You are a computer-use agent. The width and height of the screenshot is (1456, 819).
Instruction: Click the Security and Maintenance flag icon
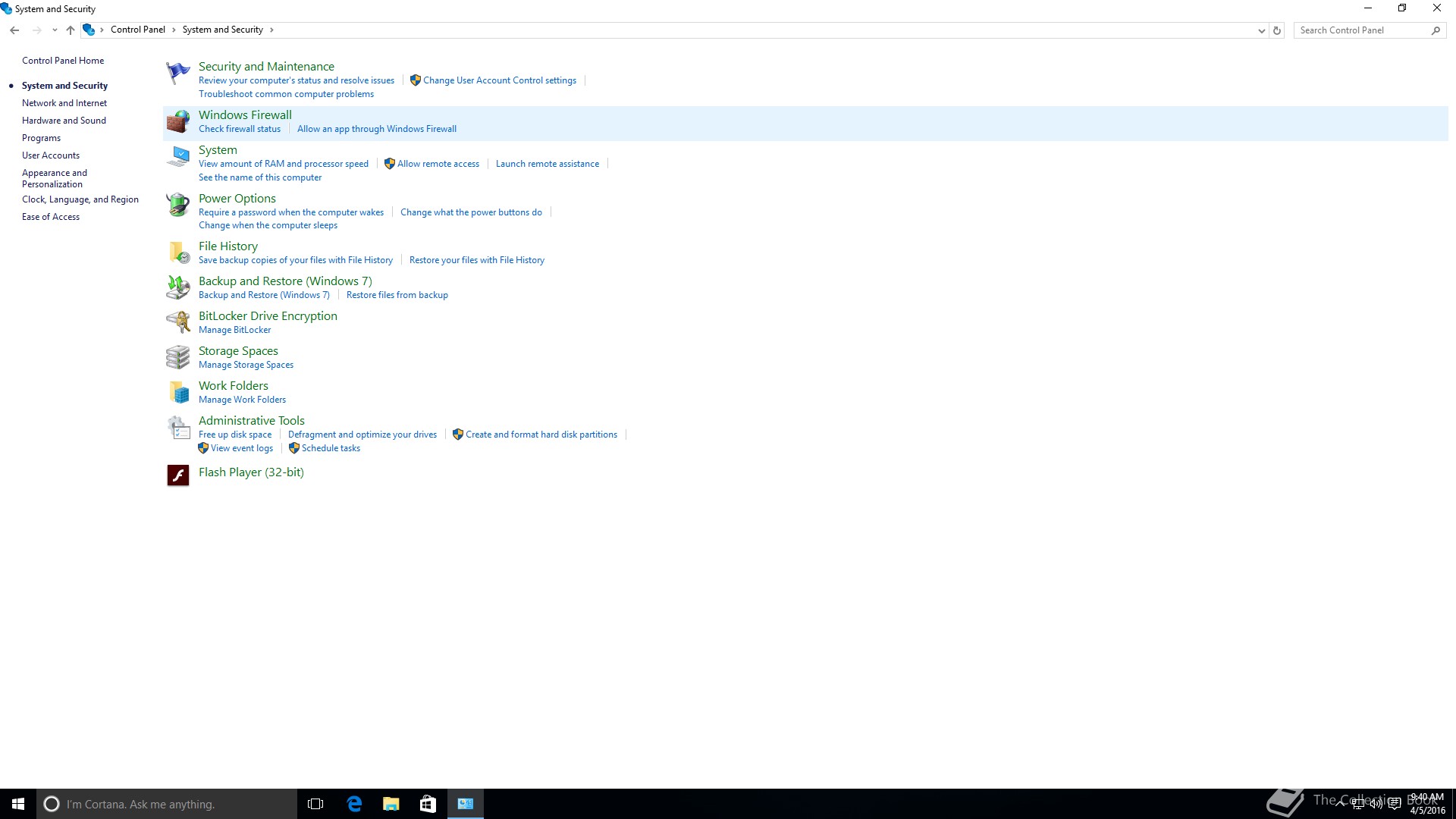coord(178,74)
